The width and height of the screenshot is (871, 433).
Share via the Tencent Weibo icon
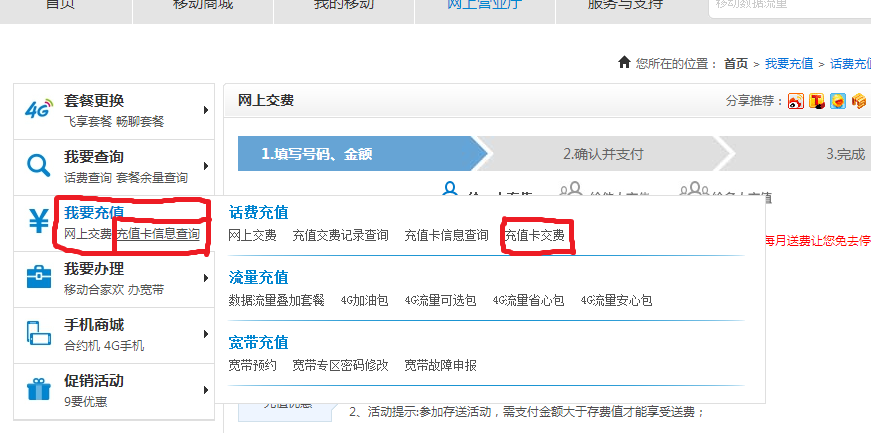click(817, 101)
